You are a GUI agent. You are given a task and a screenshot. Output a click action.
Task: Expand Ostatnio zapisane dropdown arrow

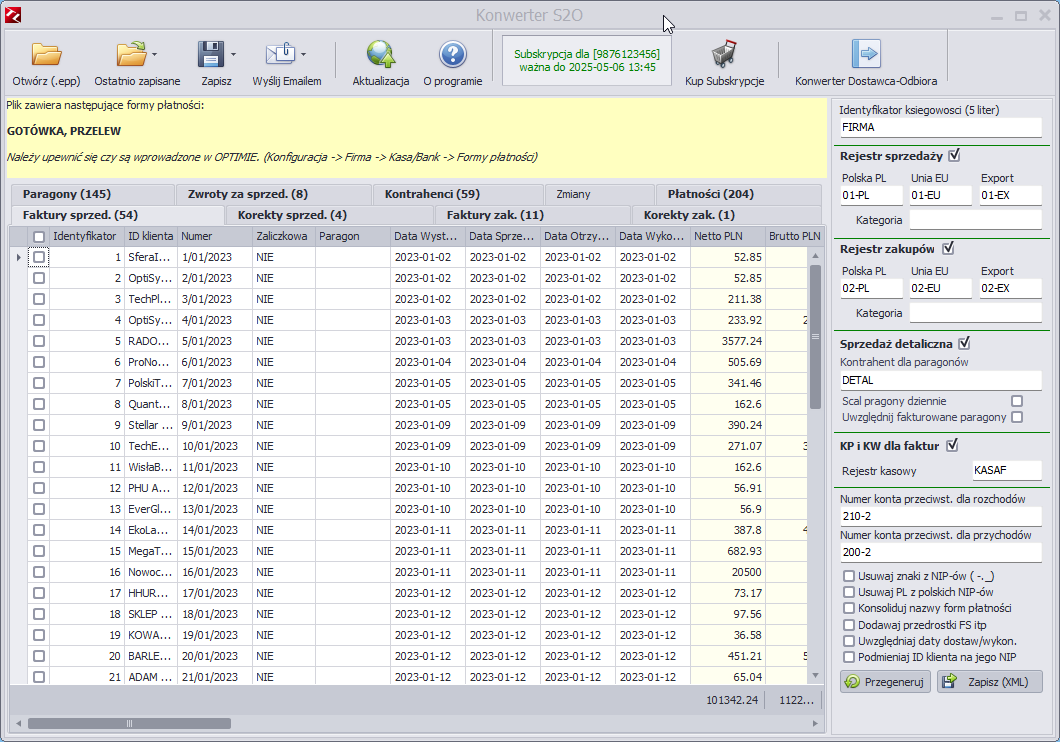(154, 54)
